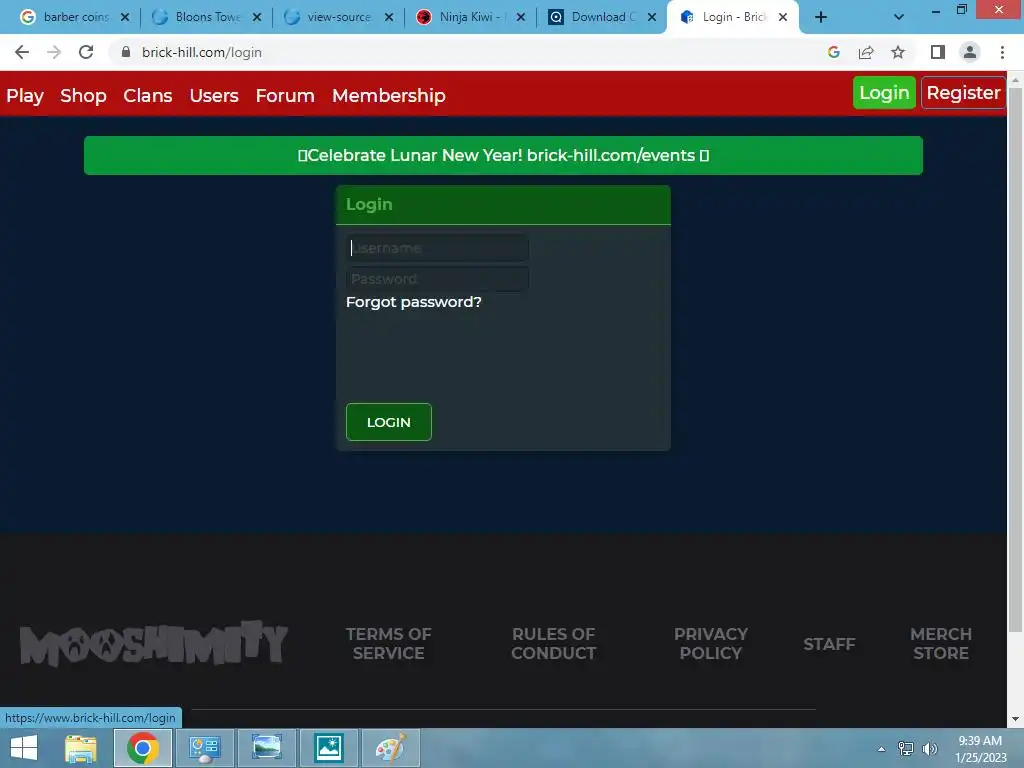Open the Control Panel taskbar icon
This screenshot has width=1024, height=768.
tap(204, 748)
